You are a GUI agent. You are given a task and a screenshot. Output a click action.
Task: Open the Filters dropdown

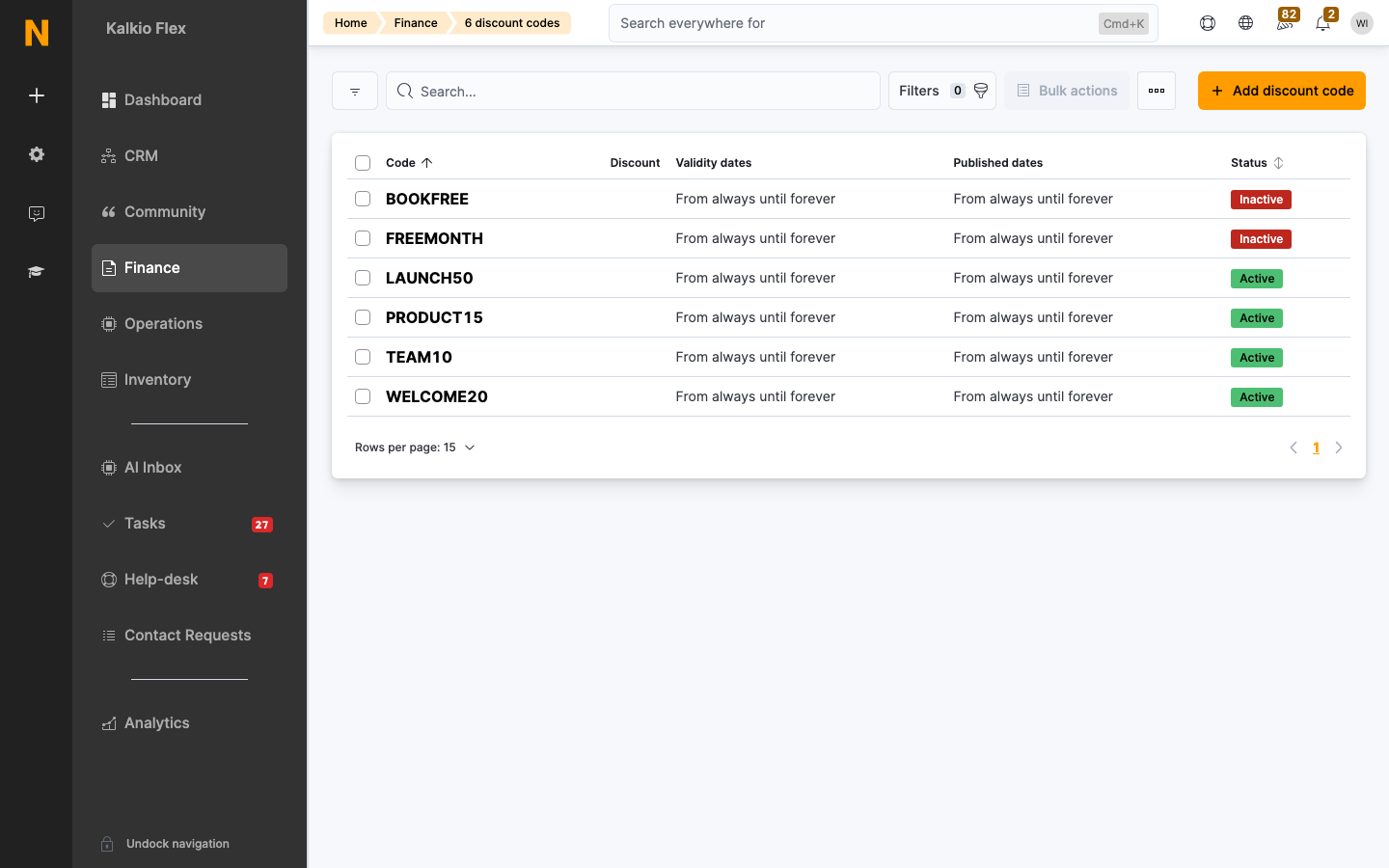942,91
